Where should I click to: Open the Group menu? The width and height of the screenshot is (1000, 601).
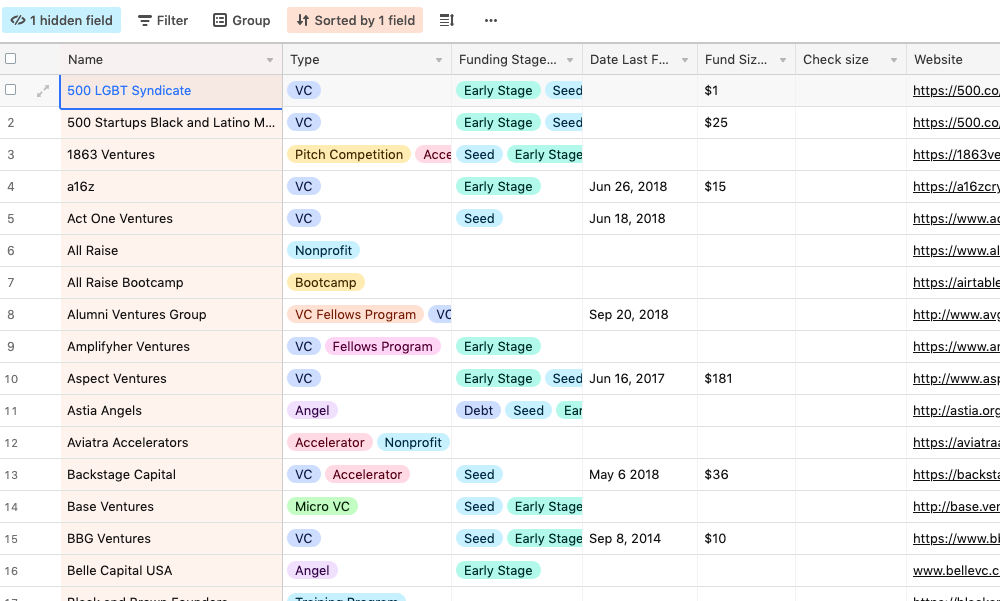[242, 20]
